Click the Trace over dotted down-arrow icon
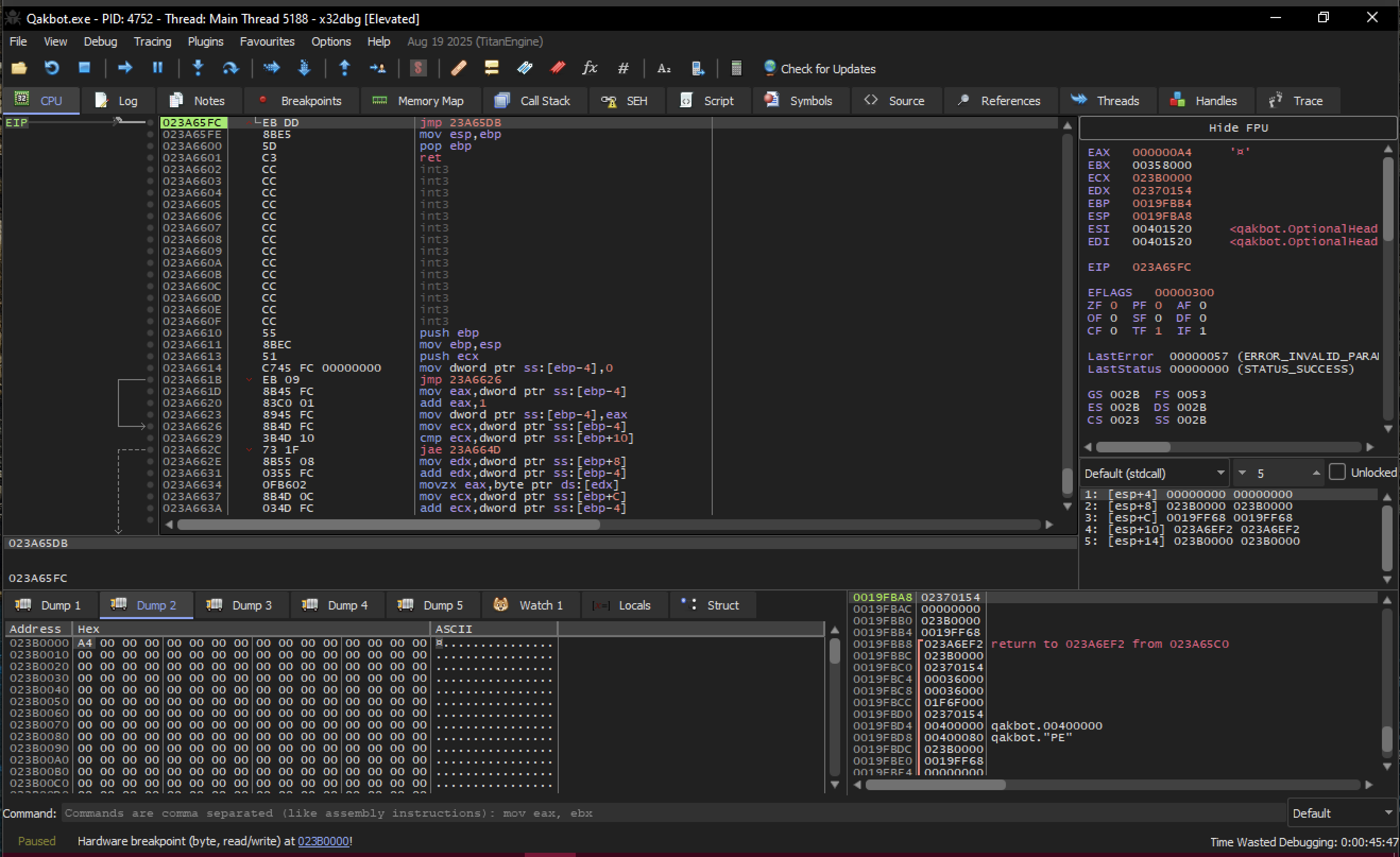Image resolution: width=1400 pixels, height=857 pixels. [x=304, y=68]
